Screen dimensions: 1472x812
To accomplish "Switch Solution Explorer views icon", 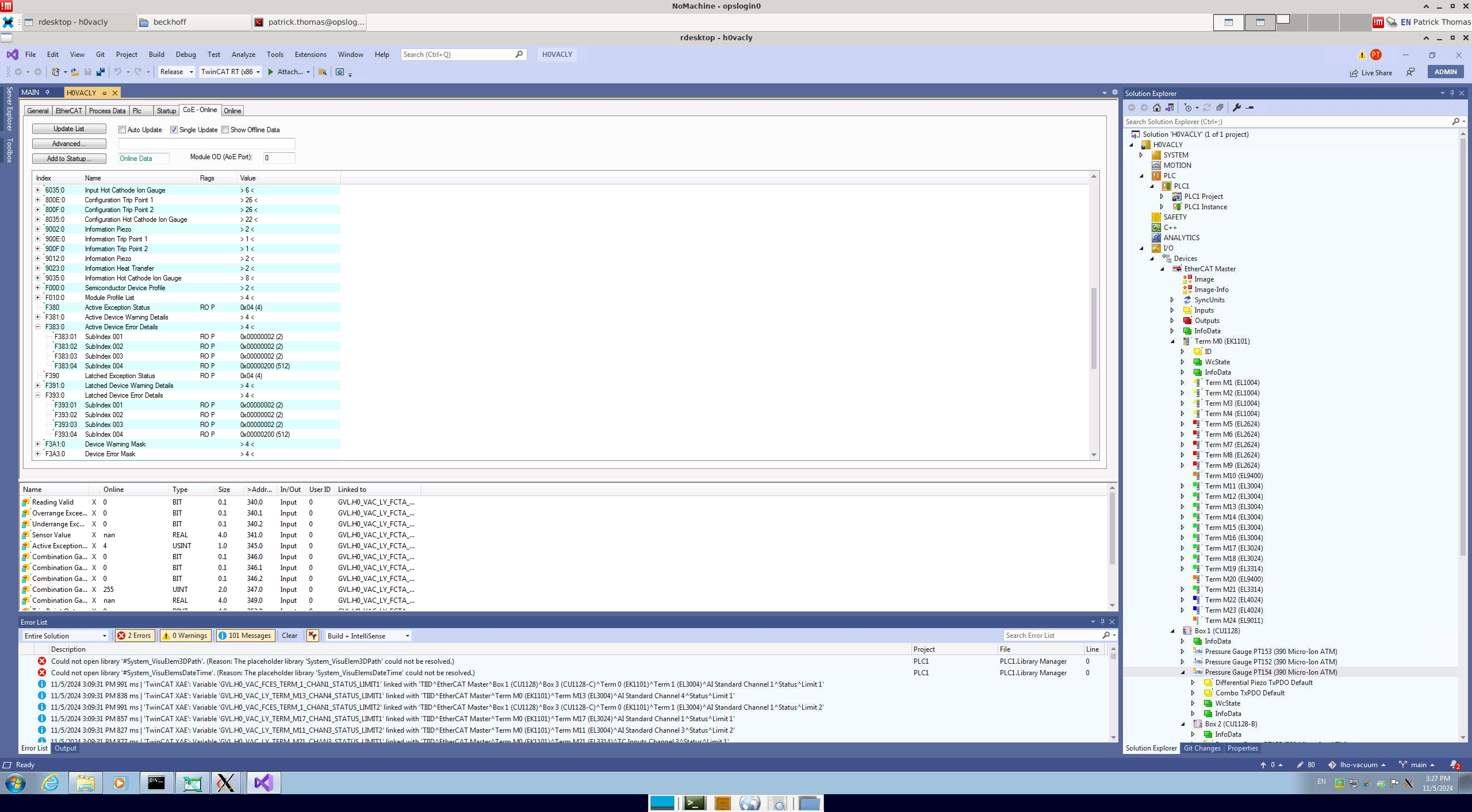I will [1170, 107].
